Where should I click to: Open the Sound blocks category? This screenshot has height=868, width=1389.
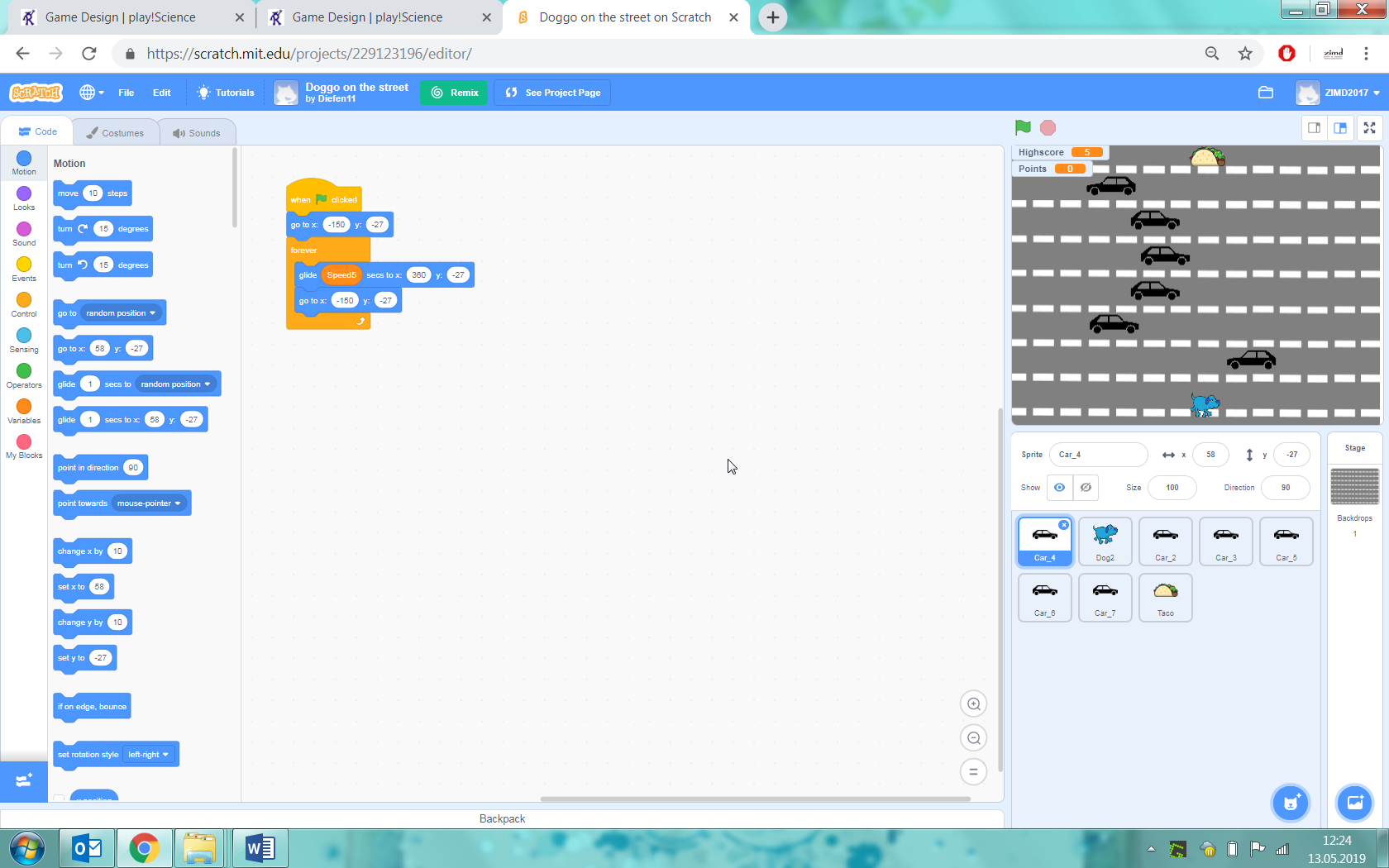click(x=24, y=234)
